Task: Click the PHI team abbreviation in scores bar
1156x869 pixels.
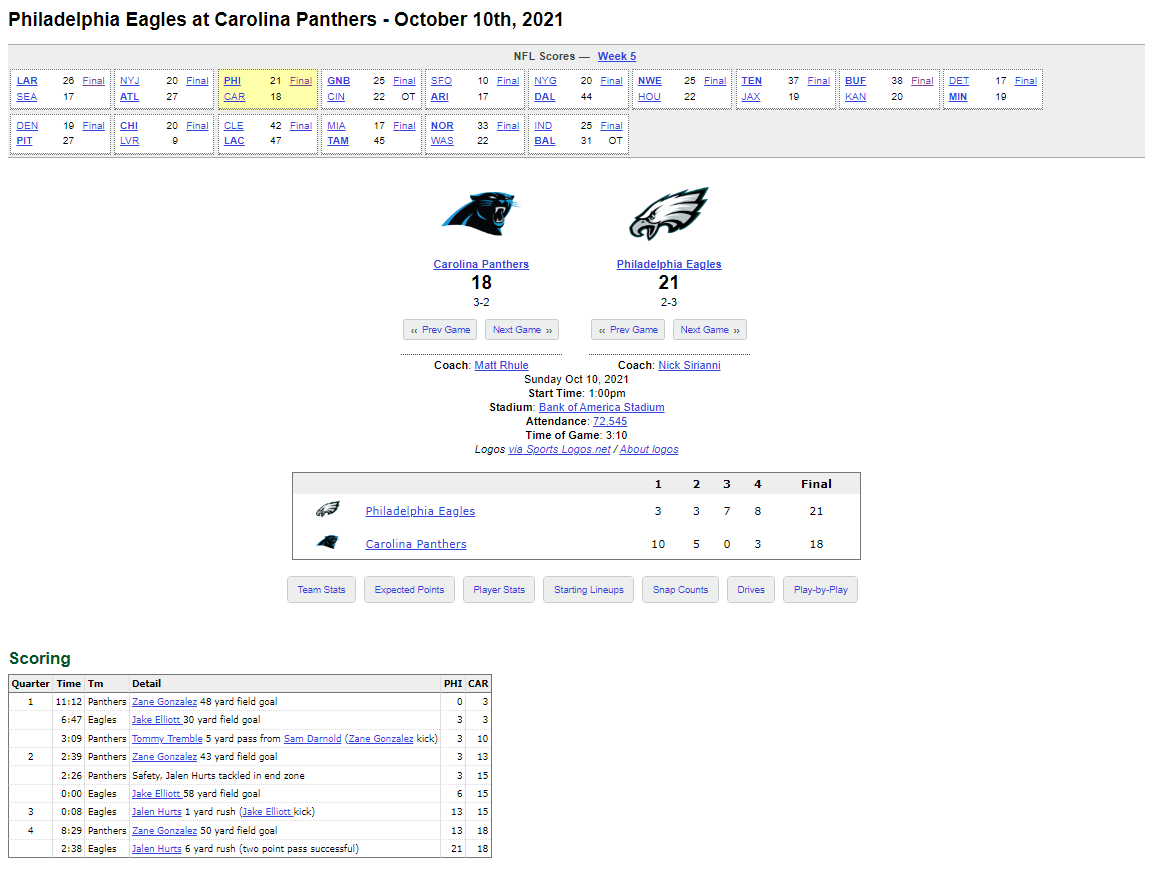Action: 232,80
